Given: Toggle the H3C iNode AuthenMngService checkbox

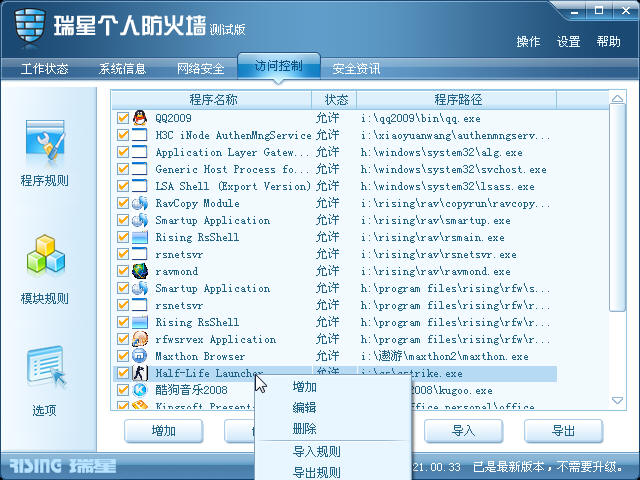Looking at the screenshot, I should click(123, 135).
